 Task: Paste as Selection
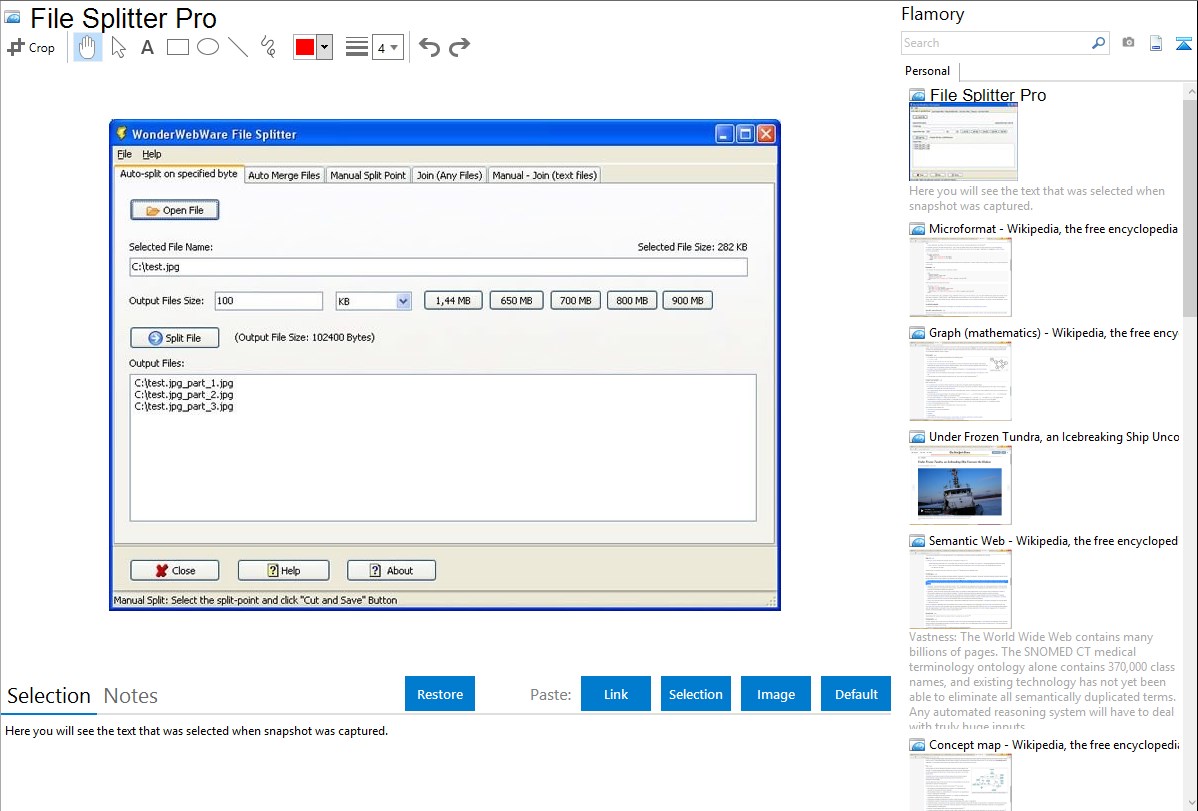point(696,694)
